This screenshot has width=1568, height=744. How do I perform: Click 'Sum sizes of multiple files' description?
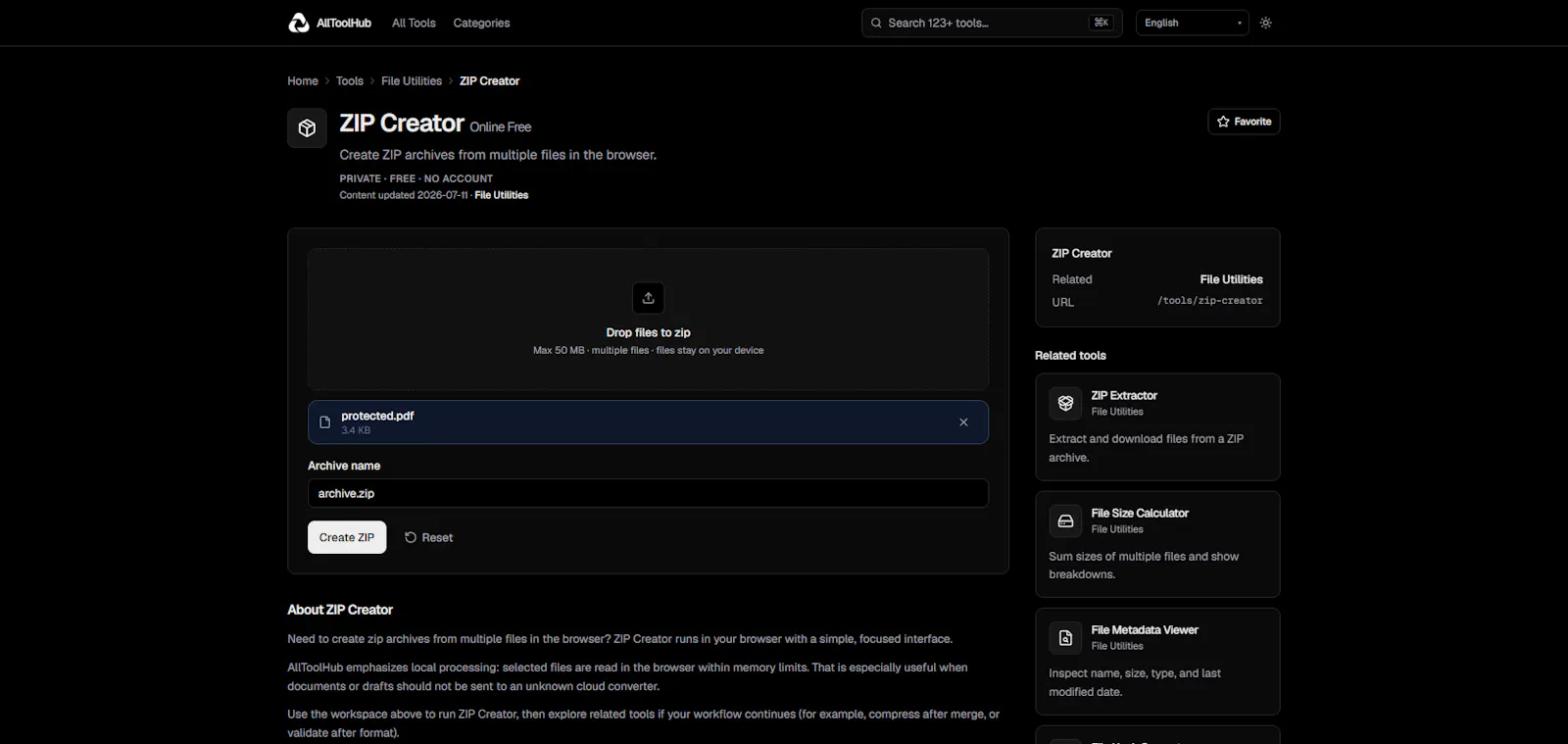(1144, 566)
